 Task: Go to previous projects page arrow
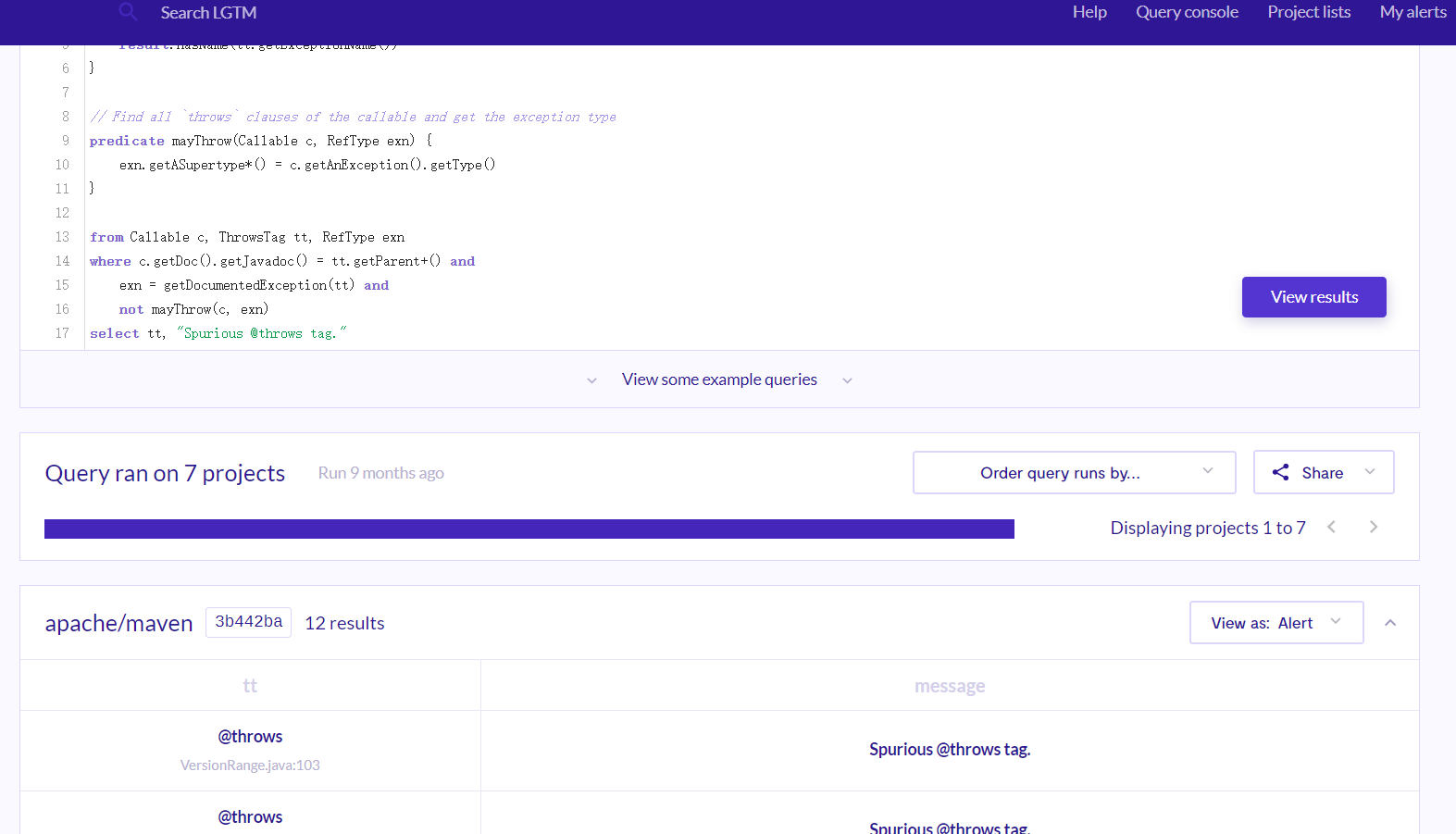(x=1331, y=527)
